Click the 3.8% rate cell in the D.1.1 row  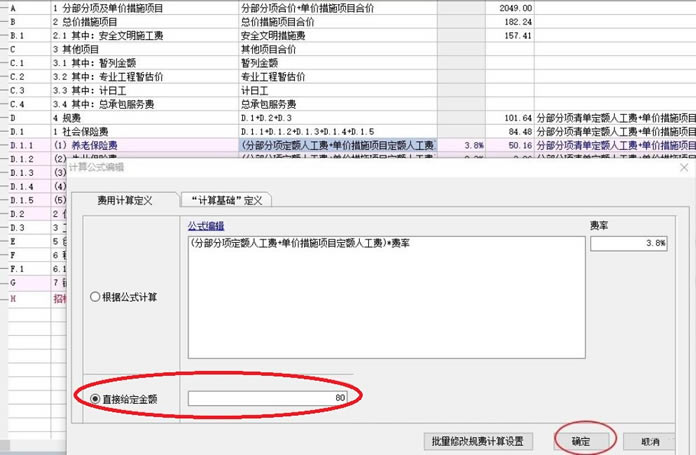[461, 146]
